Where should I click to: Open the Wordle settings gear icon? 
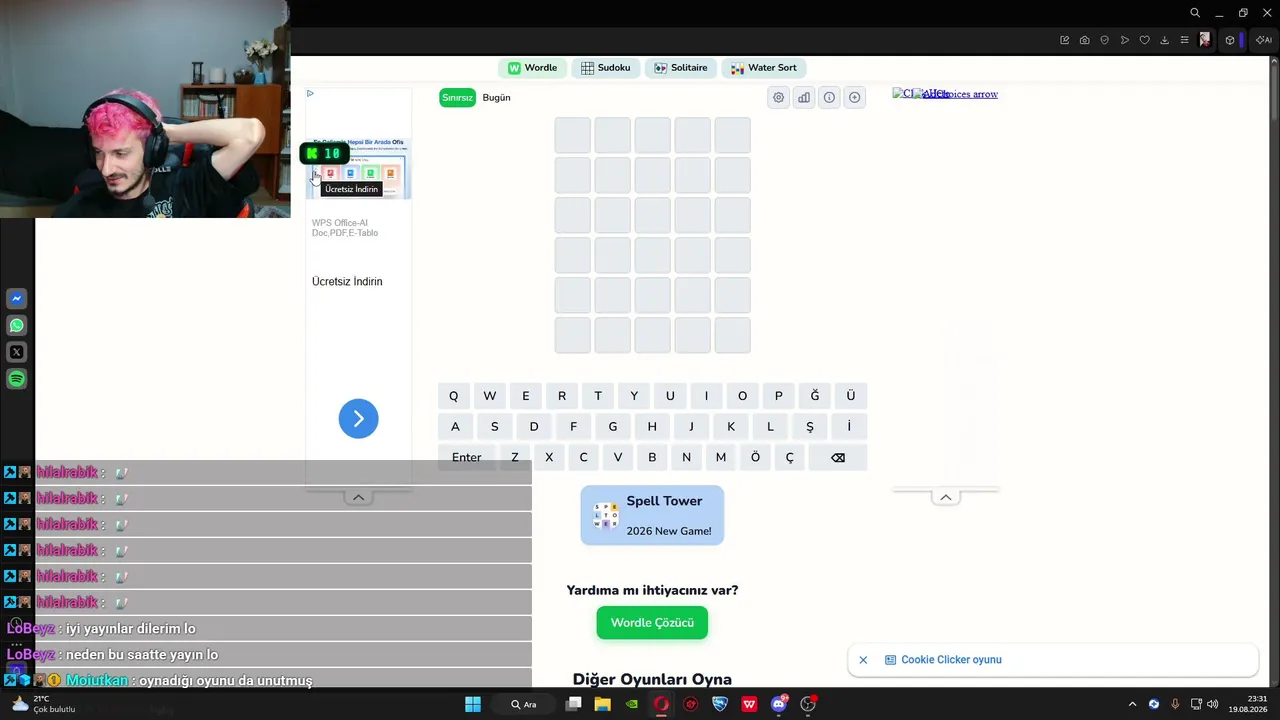[x=778, y=97]
